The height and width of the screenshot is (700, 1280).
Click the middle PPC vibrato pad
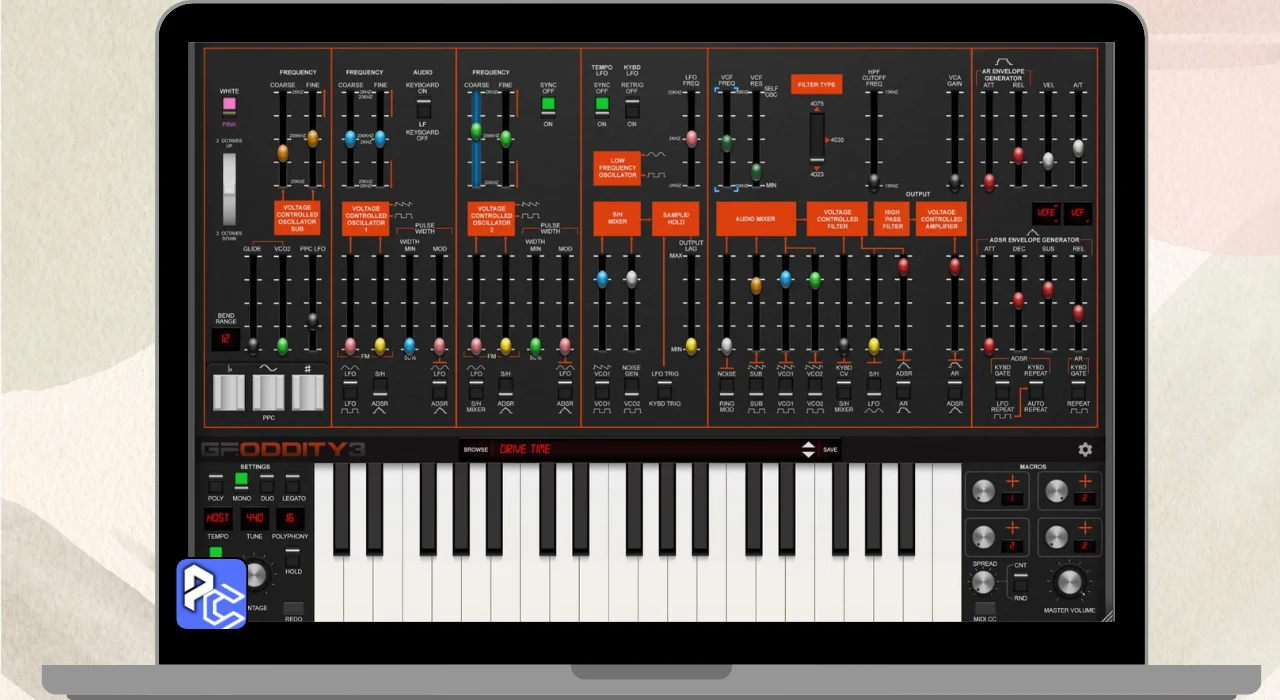(268, 393)
